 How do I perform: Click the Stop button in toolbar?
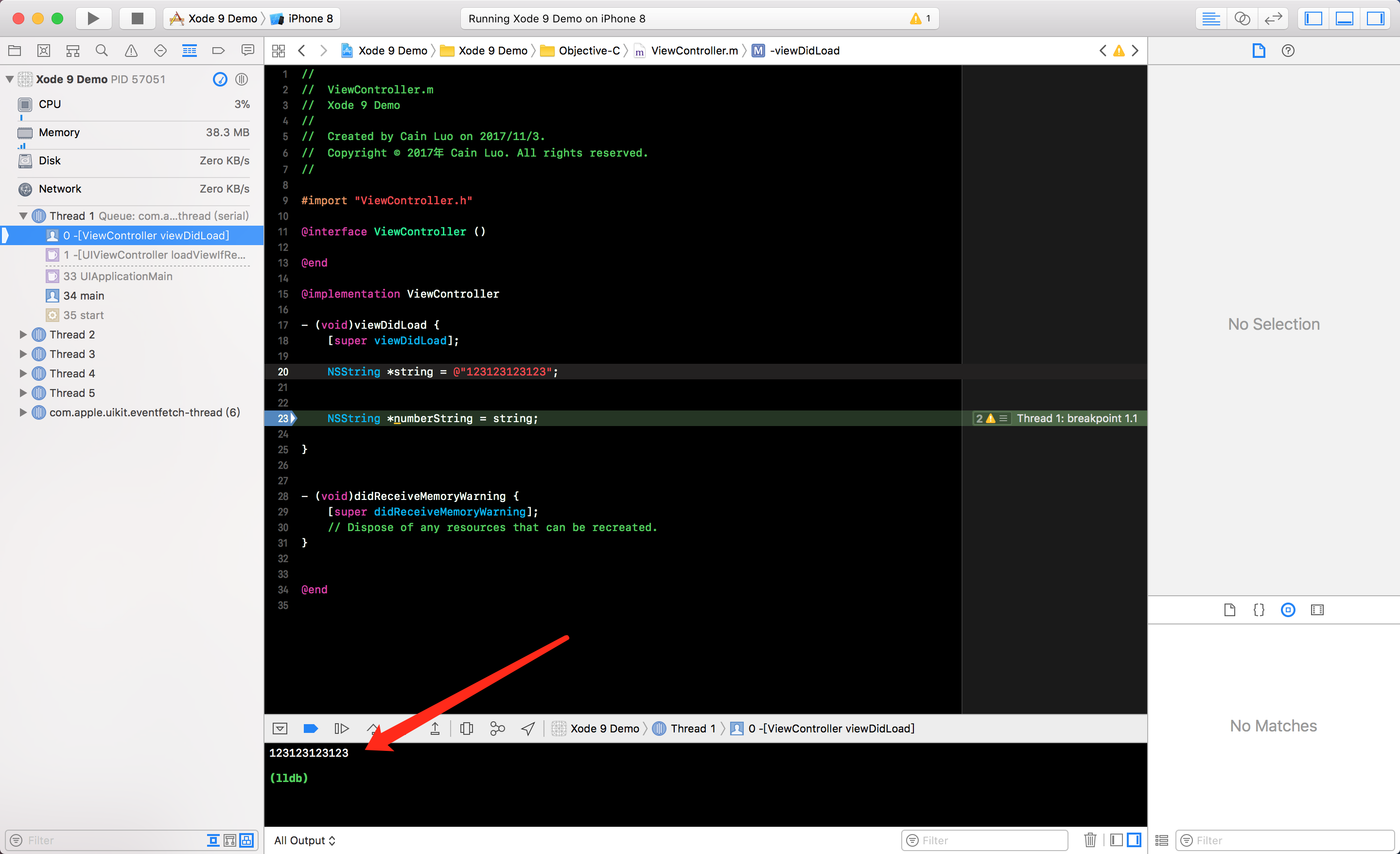click(x=137, y=18)
